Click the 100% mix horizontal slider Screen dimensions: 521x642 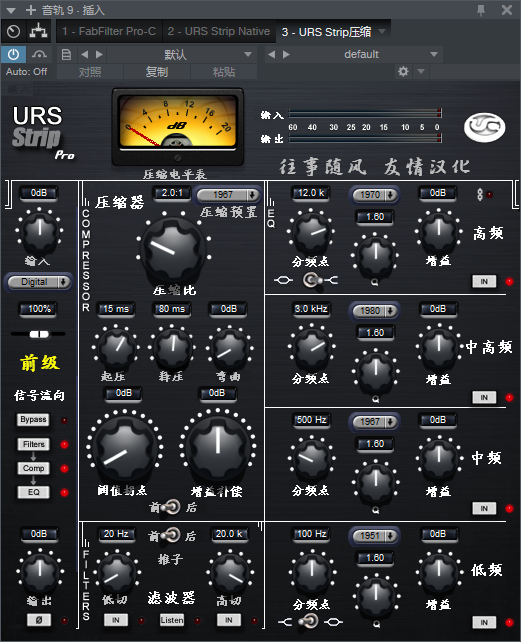pyautogui.click(x=39, y=335)
